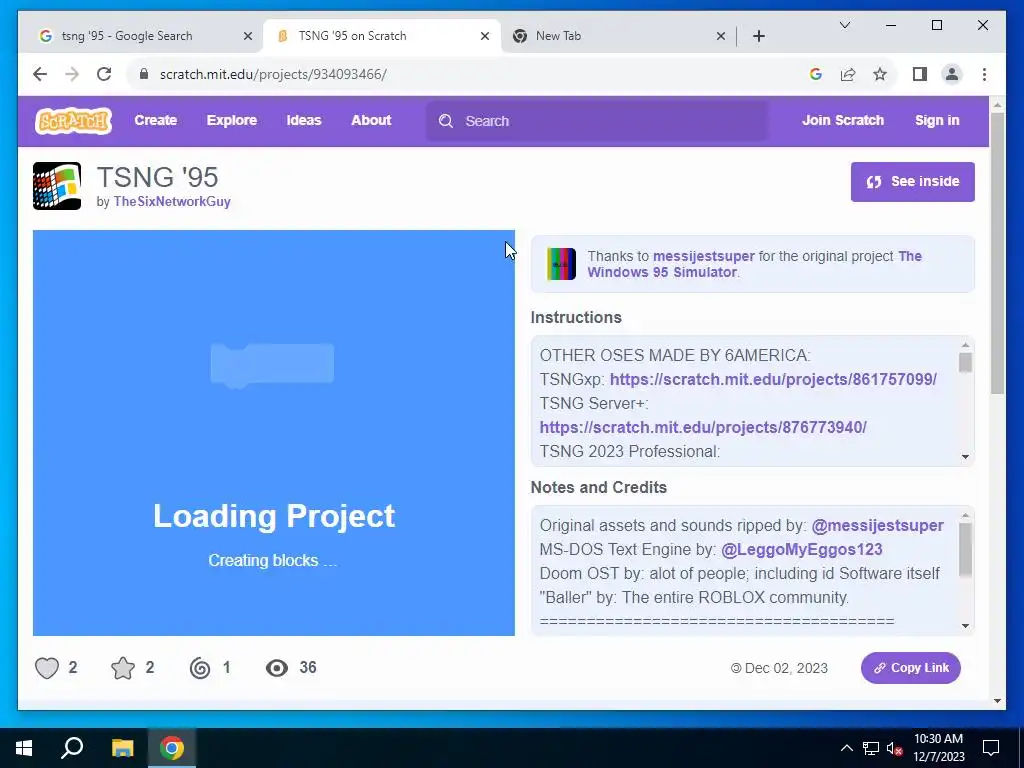Click the address bar URL
This screenshot has height=768, width=1024.
point(273,74)
